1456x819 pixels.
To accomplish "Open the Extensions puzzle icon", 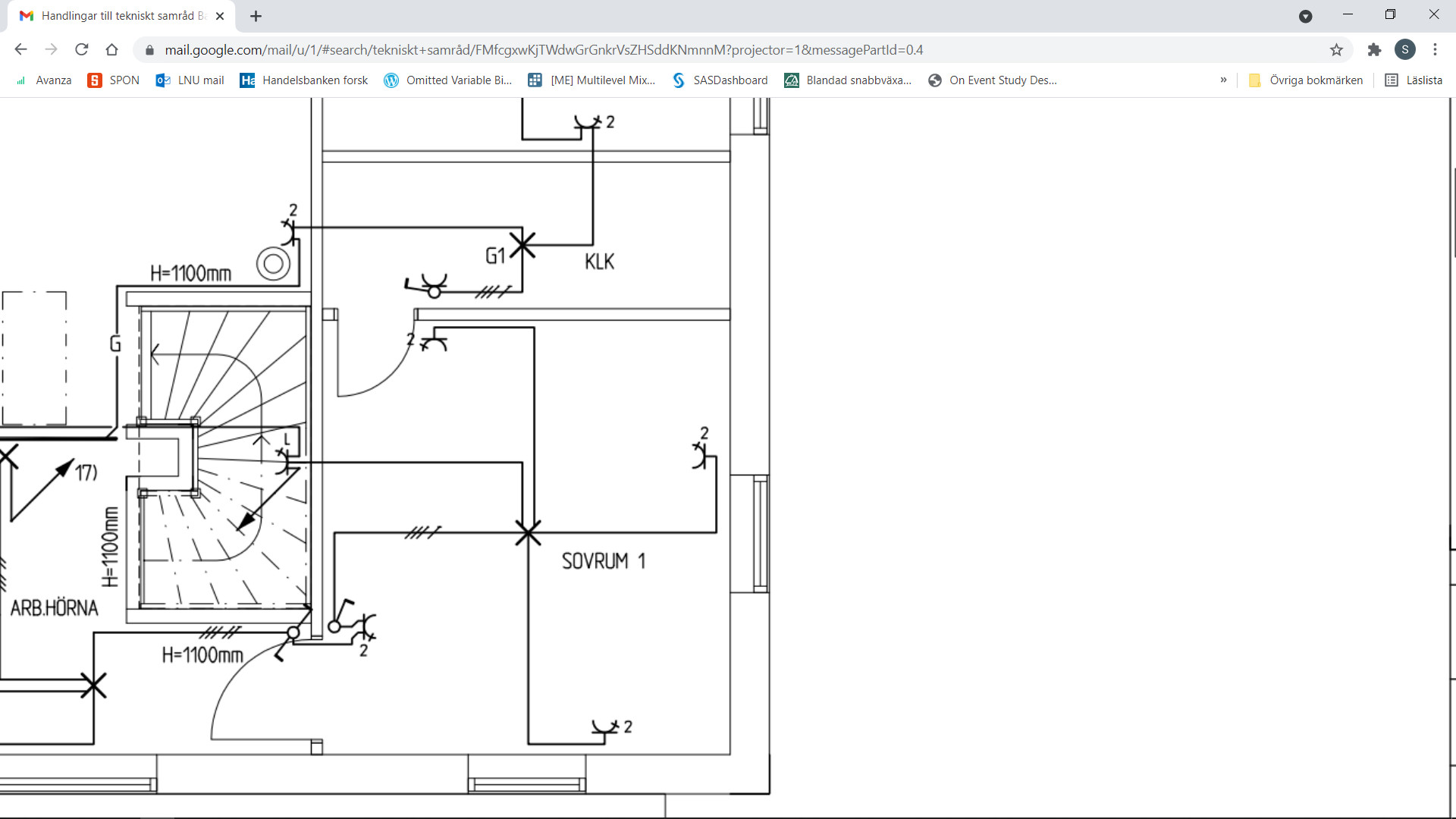I will [1374, 50].
